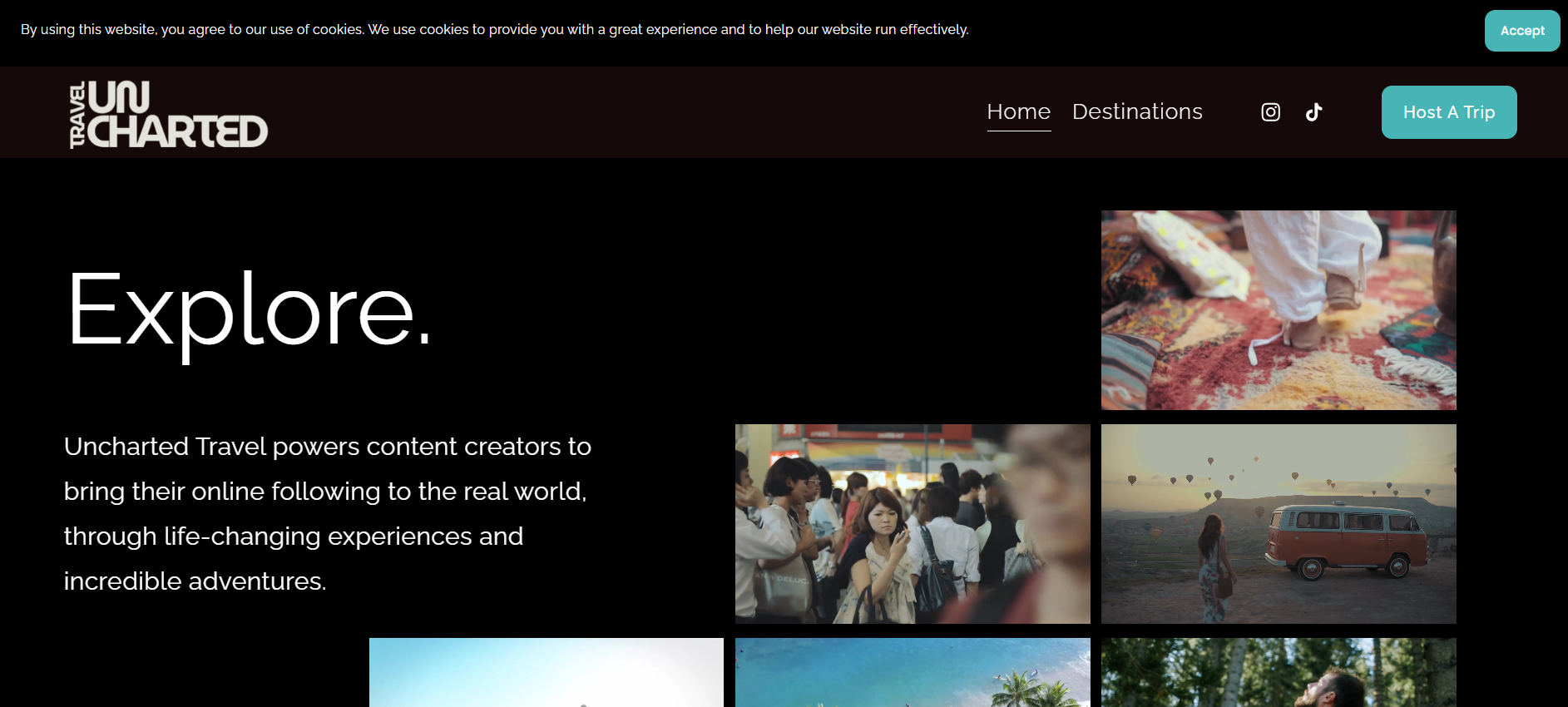Viewport: 1568px width, 707px height.
Task: Select the palm tree beach photo
Action: click(912, 672)
